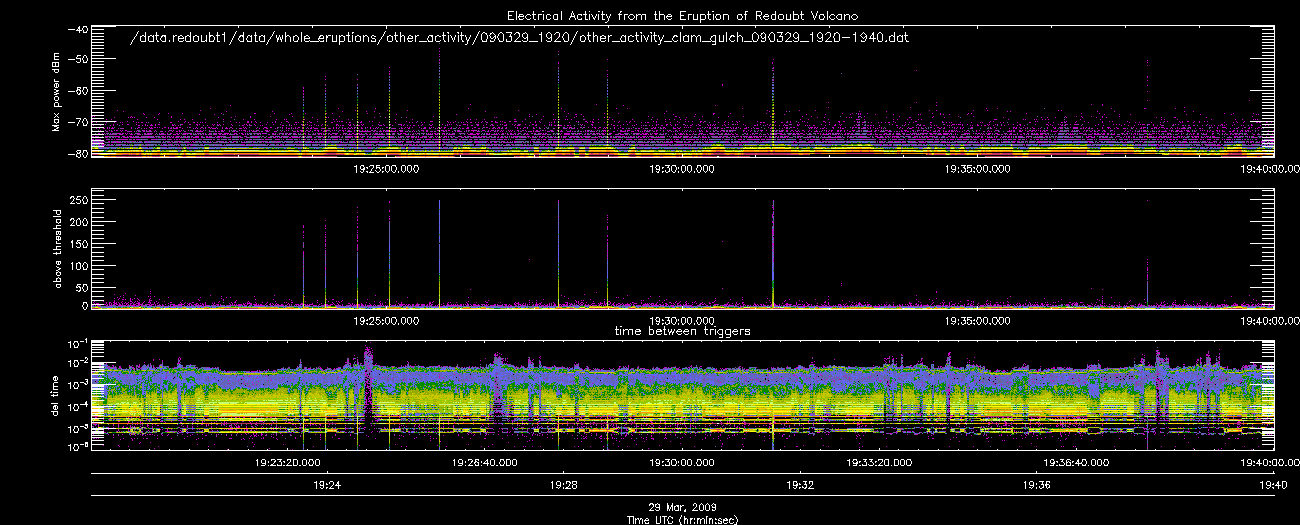
Task: Click the 150 tick on above threshold axis
Action: click(x=78, y=243)
